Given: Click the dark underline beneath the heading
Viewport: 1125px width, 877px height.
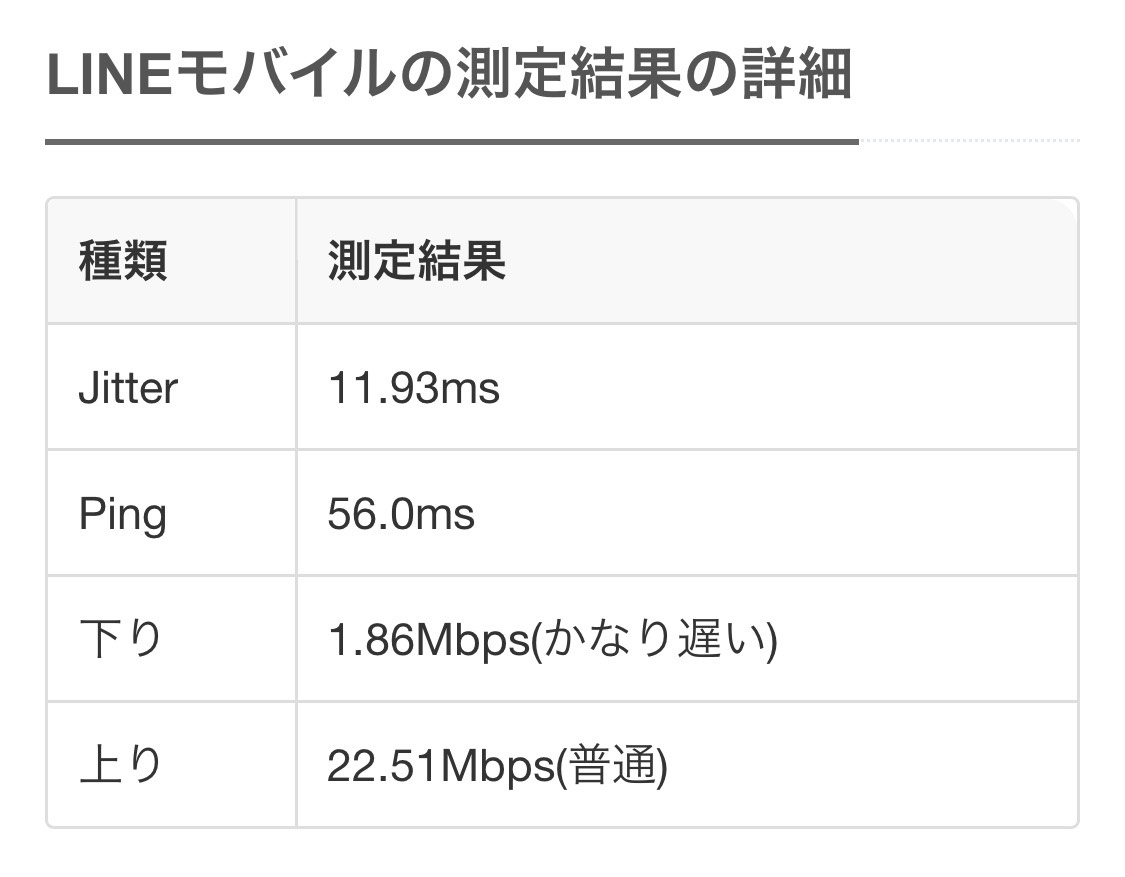Looking at the screenshot, I should tap(452, 142).
